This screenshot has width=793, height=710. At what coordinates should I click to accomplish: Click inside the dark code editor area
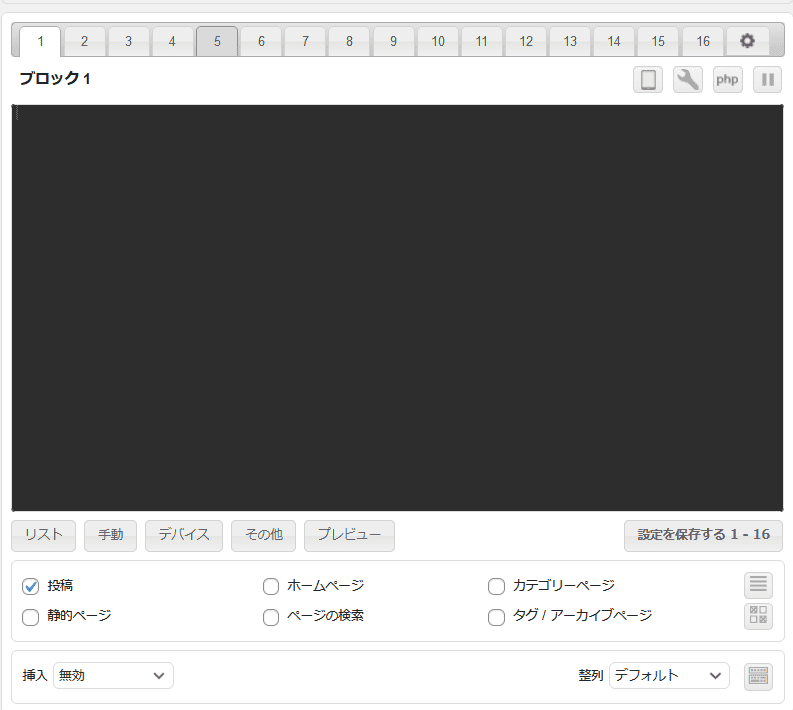(x=397, y=308)
